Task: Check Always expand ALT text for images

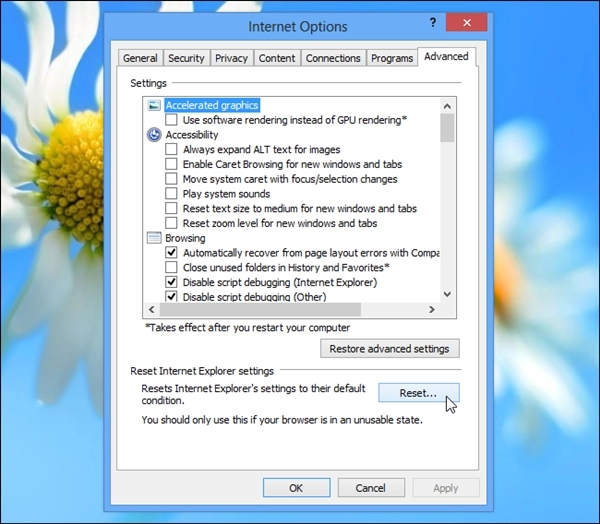Action: point(171,149)
